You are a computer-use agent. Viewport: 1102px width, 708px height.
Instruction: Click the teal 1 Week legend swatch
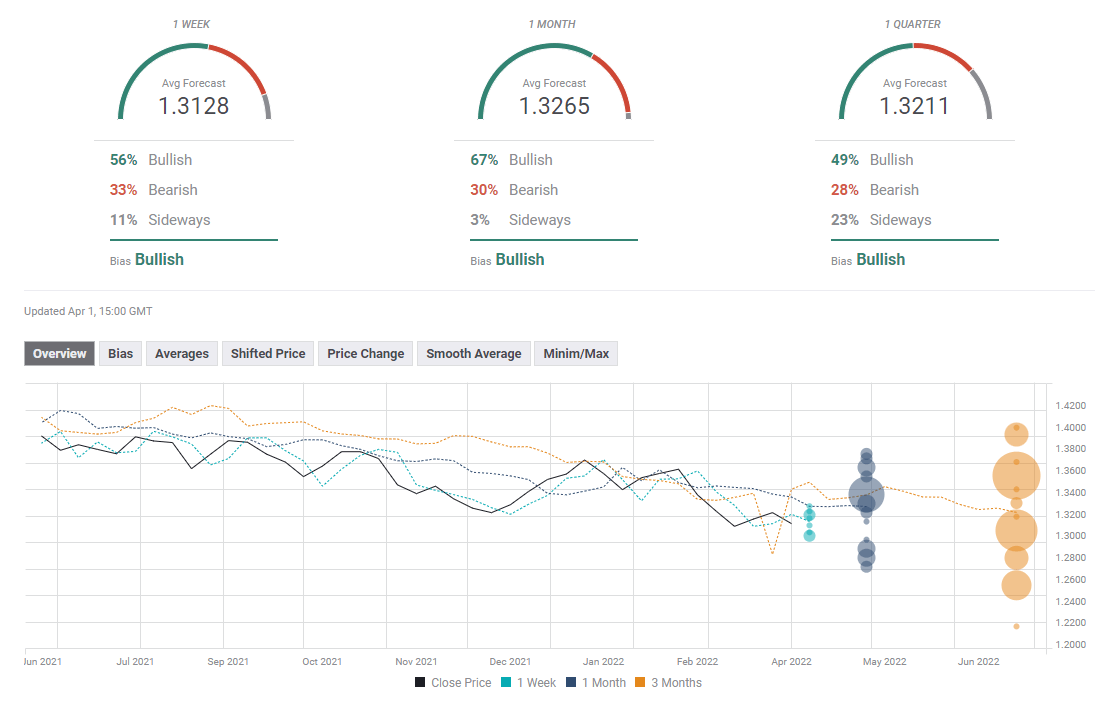click(x=507, y=683)
